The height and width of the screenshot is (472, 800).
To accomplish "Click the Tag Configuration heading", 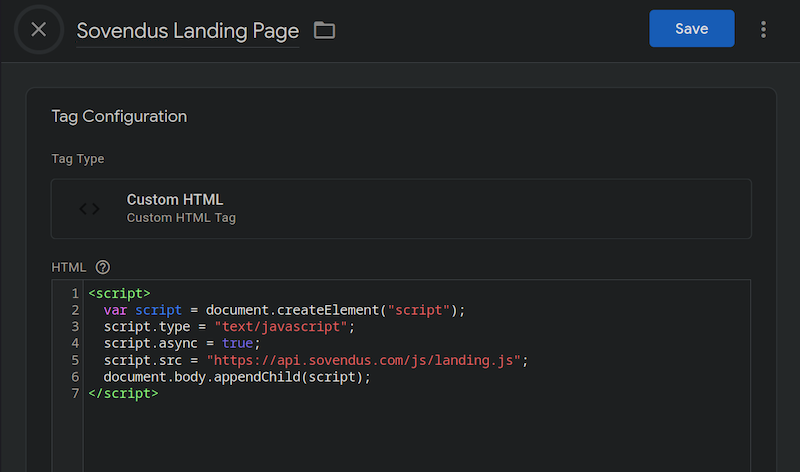I will [x=119, y=116].
